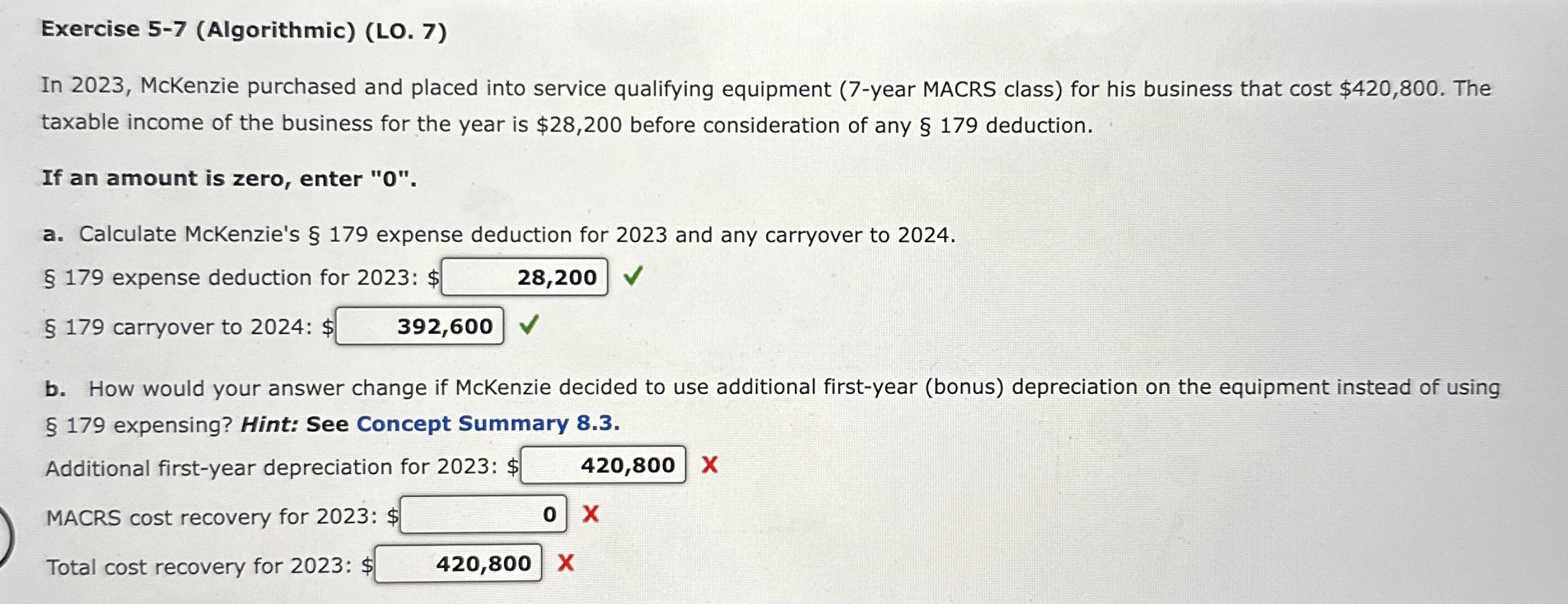Select the §179 expense deduction input showing 28,200
The width and height of the screenshot is (1568, 604).
point(523,277)
